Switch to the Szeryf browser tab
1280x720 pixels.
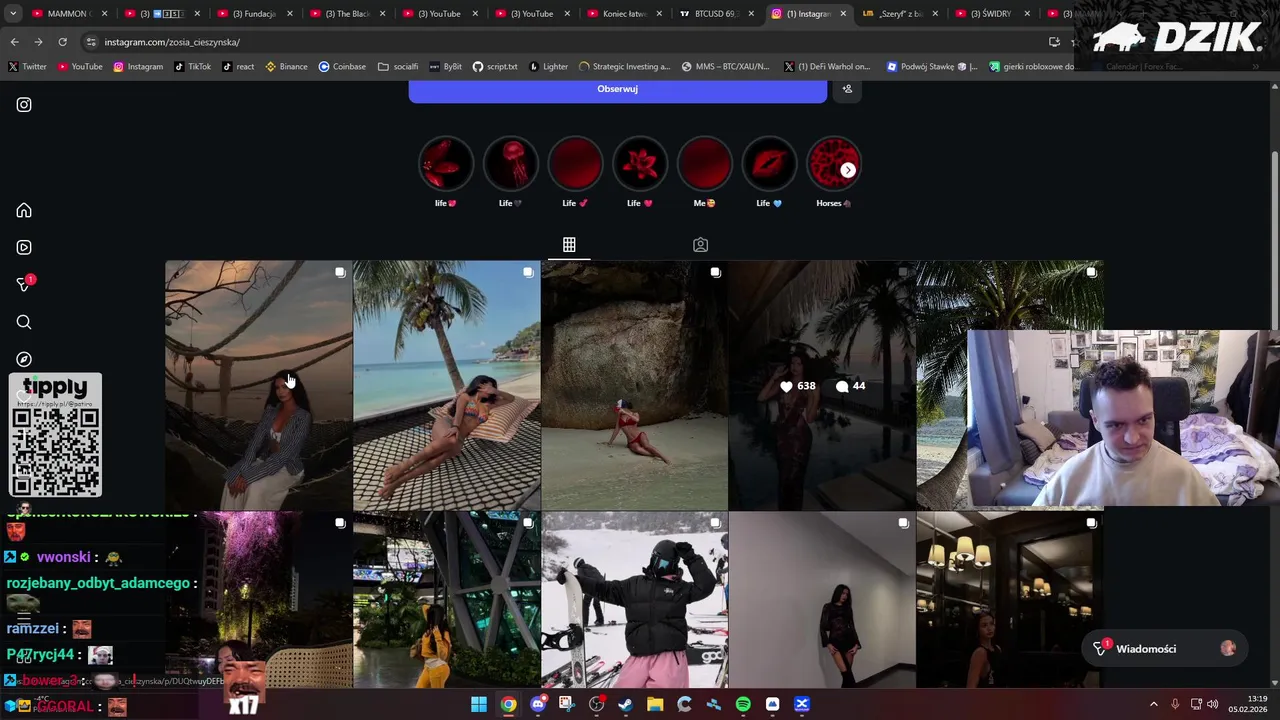coord(901,14)
